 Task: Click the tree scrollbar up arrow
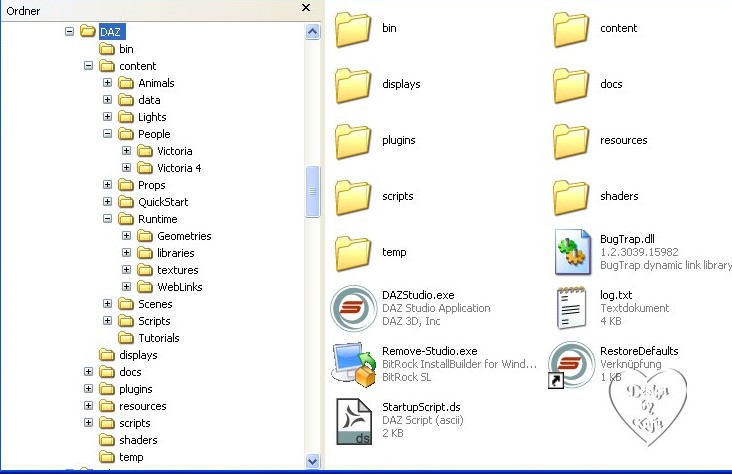312,32
